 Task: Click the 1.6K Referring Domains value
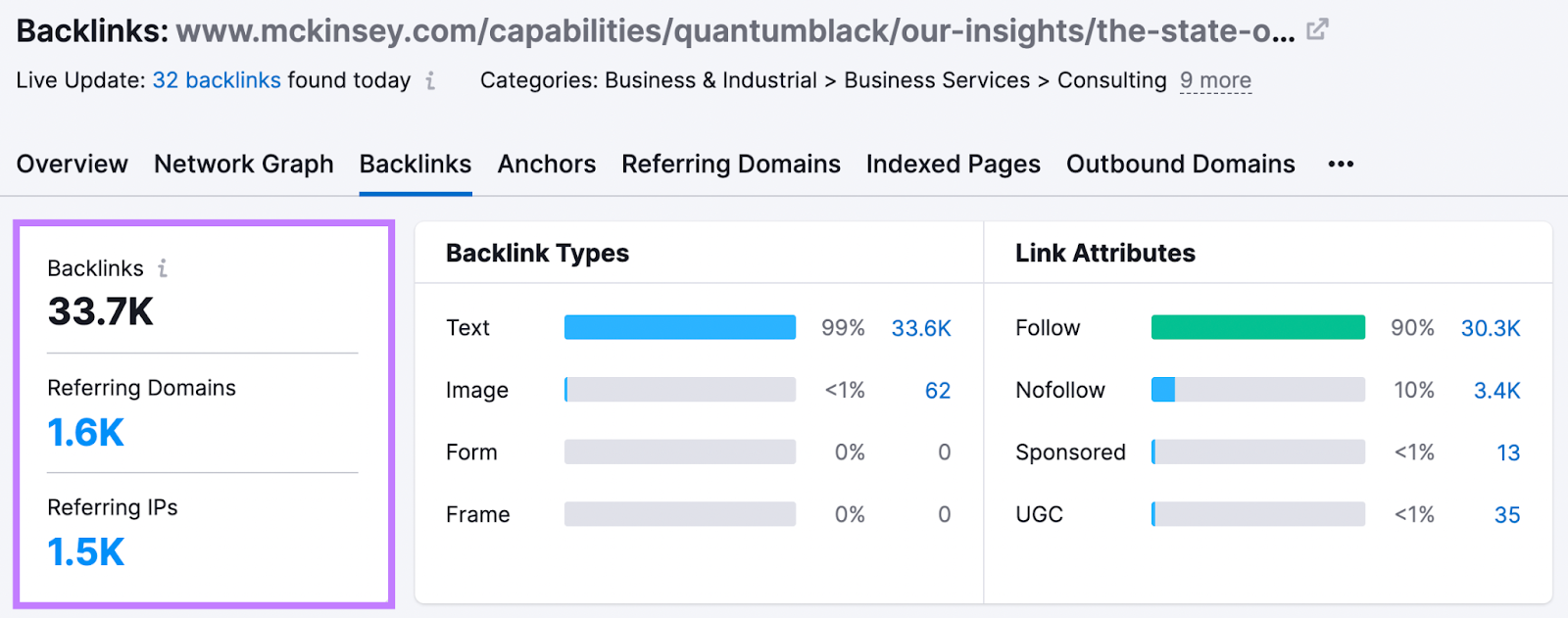click(x=85, y=431)
